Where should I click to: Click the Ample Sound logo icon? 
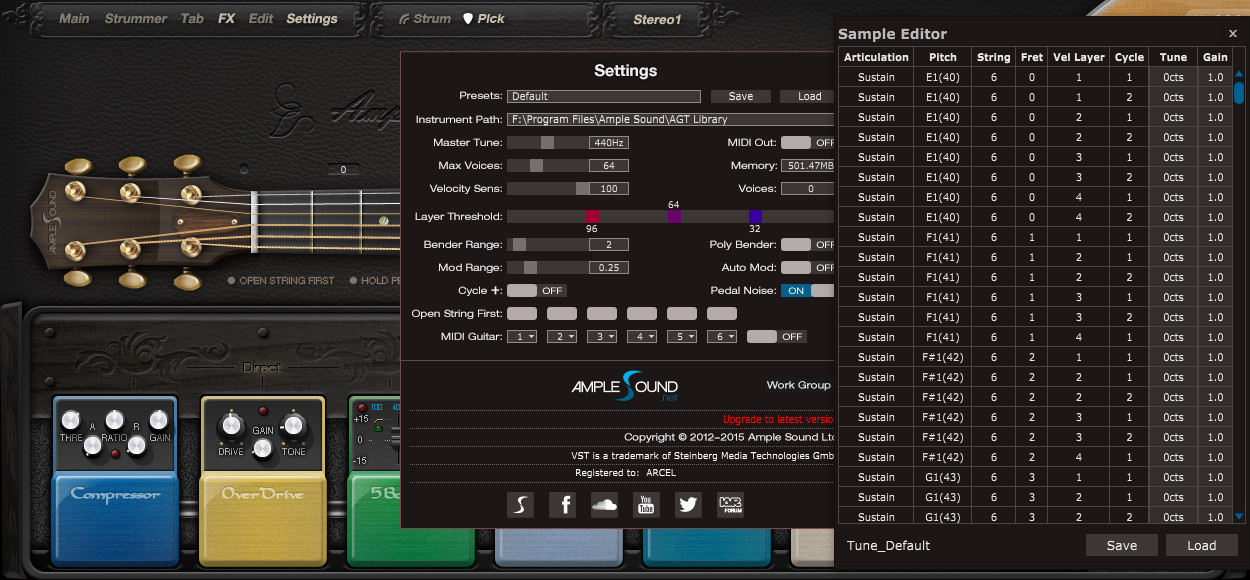(x=519, y=505)
